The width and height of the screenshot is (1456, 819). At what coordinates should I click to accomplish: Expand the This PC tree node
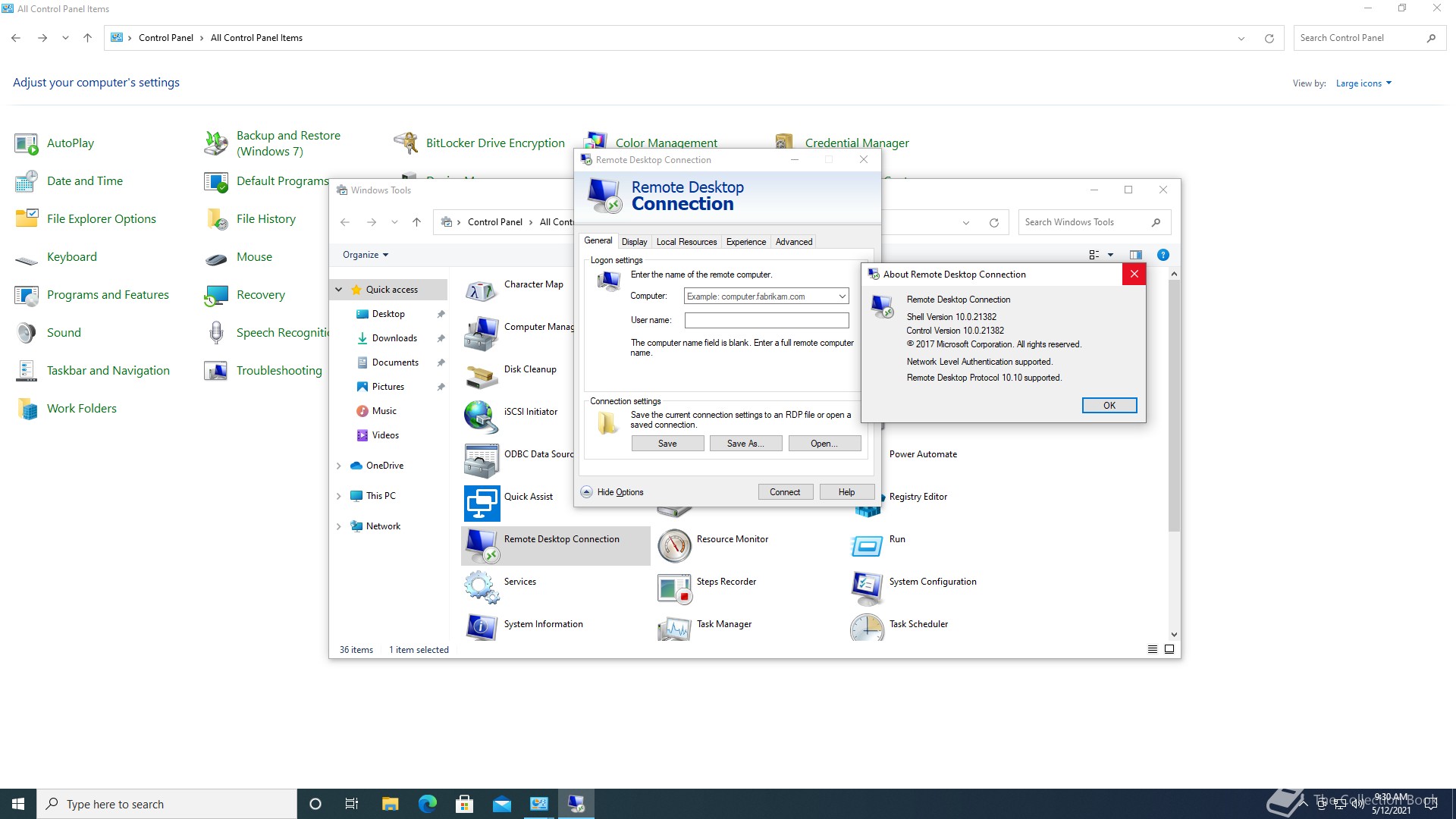tap(339, 496)
